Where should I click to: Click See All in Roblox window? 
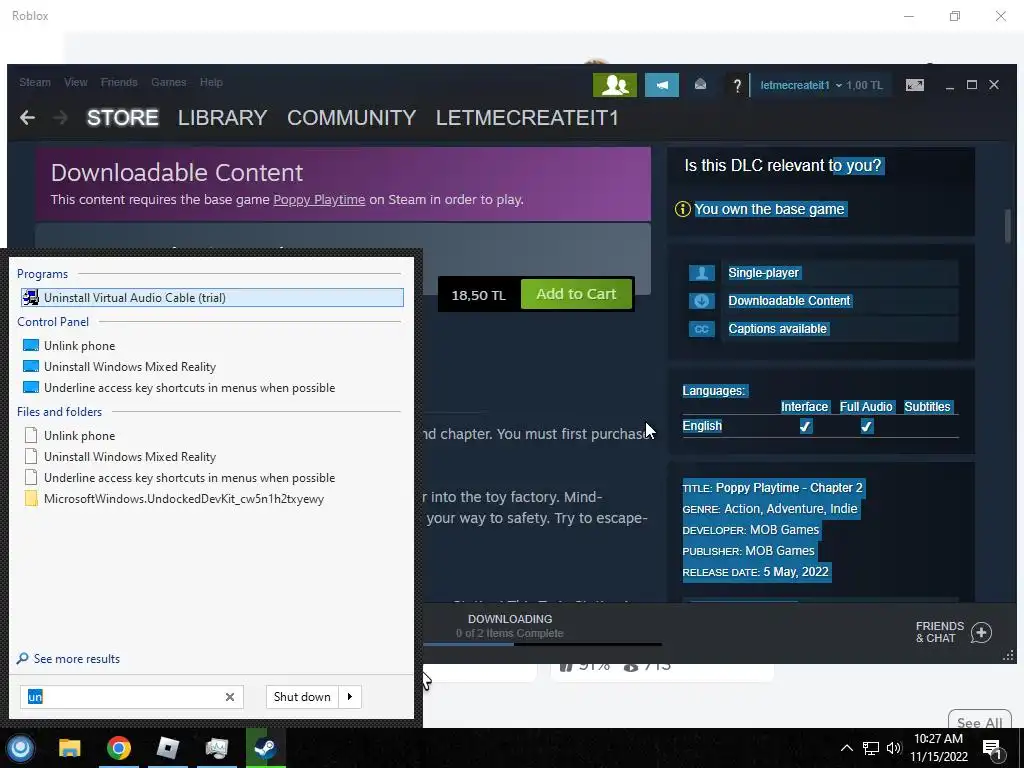coord(979,722)
